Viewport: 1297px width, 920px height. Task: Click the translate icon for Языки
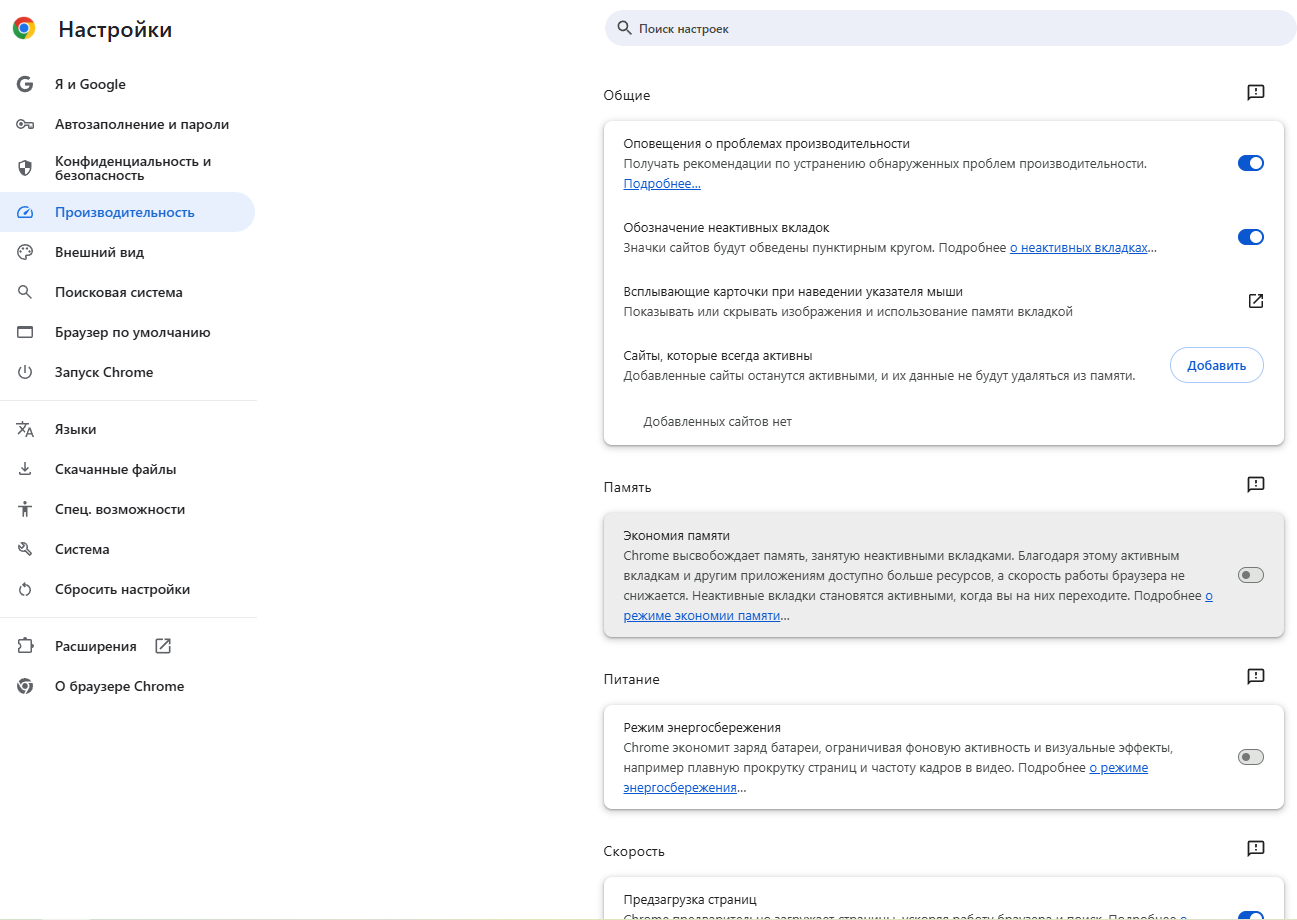[25, 429]
